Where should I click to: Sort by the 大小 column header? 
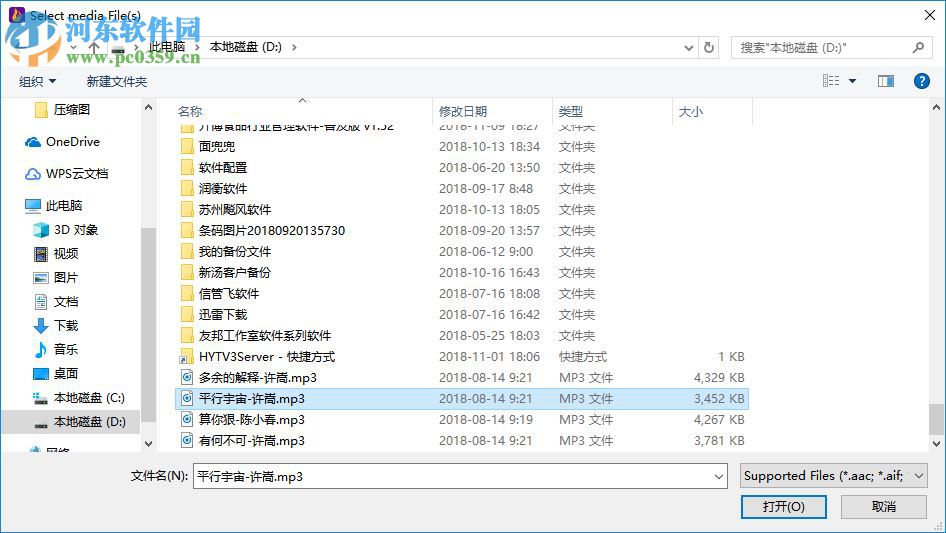tap(691, 112)
